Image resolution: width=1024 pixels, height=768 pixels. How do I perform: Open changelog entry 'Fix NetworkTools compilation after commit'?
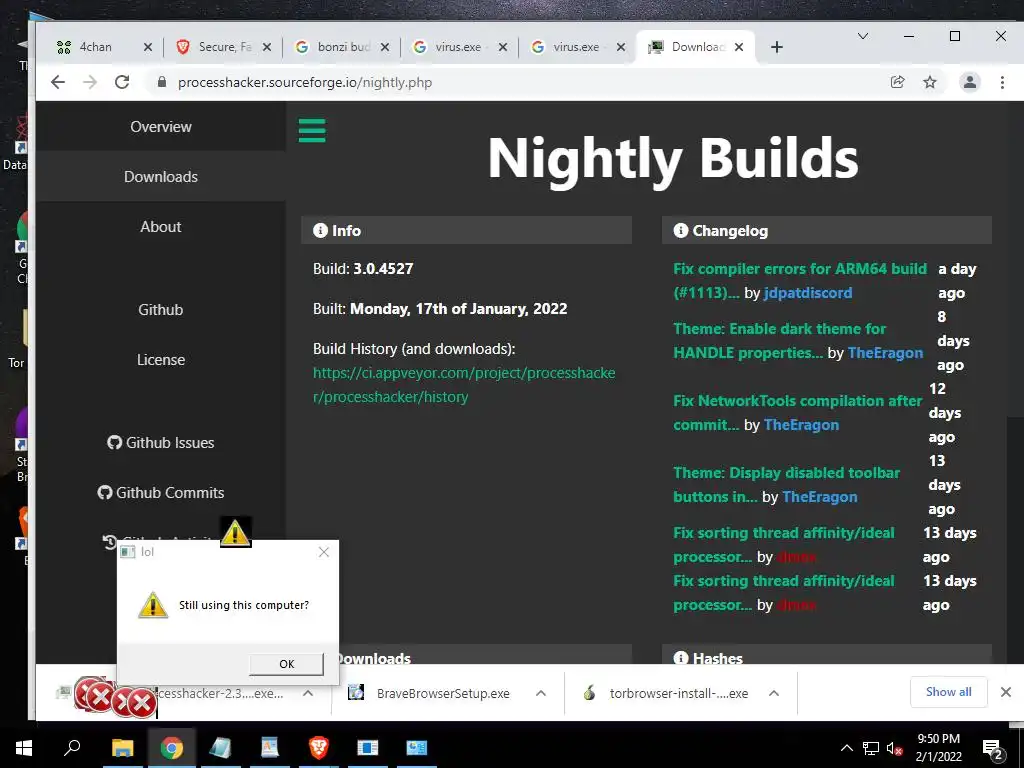point(797,412)
